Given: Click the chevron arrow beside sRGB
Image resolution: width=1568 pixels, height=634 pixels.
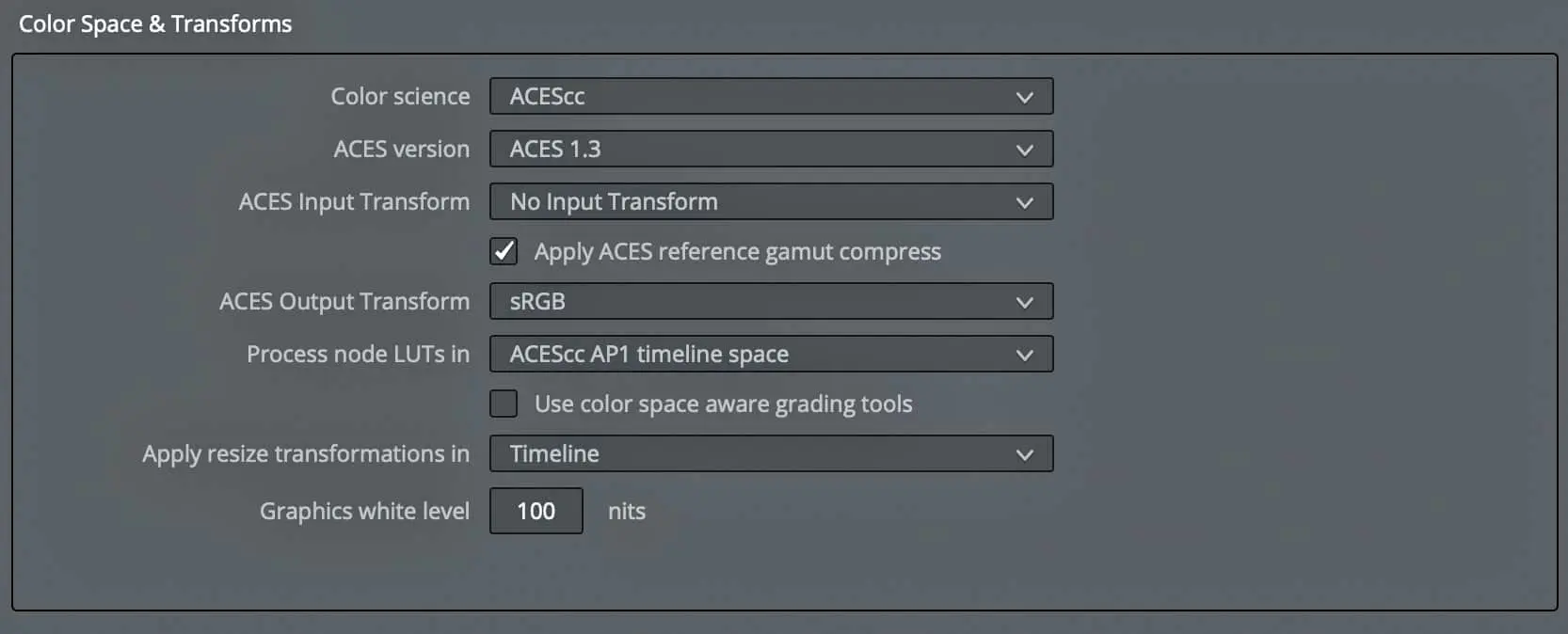Looking at the screenshot, I should (x=1025, y=302).
